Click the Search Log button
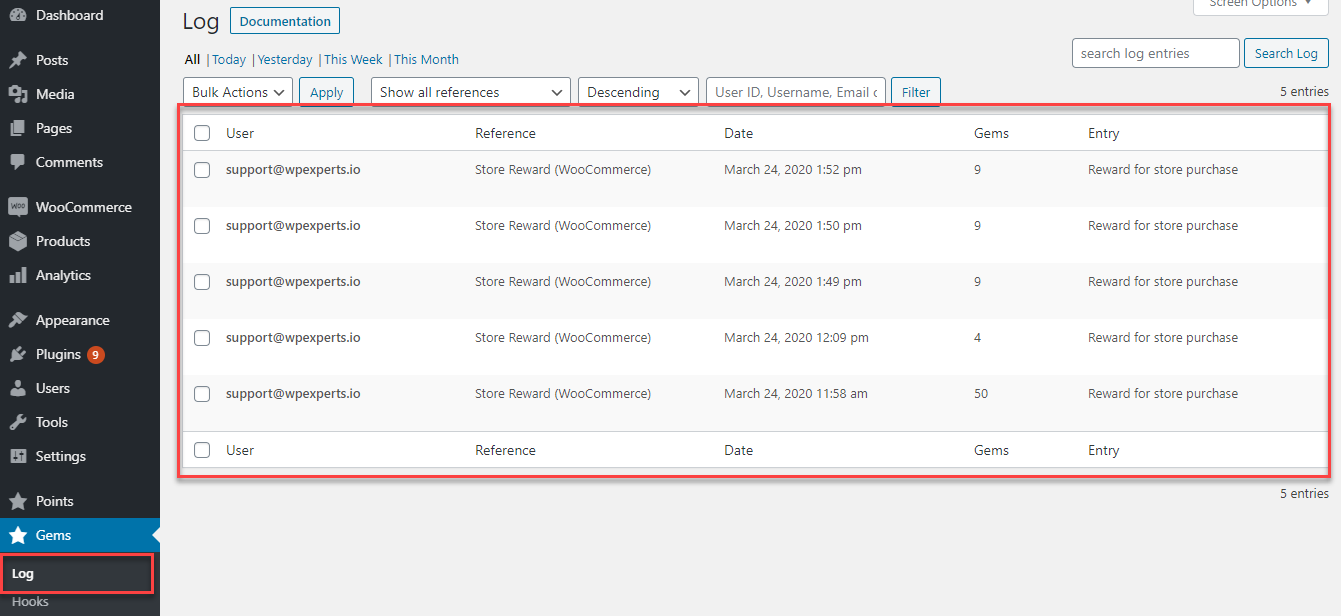This screenshot has height=616, width=1341. [x=1286, y=53]
